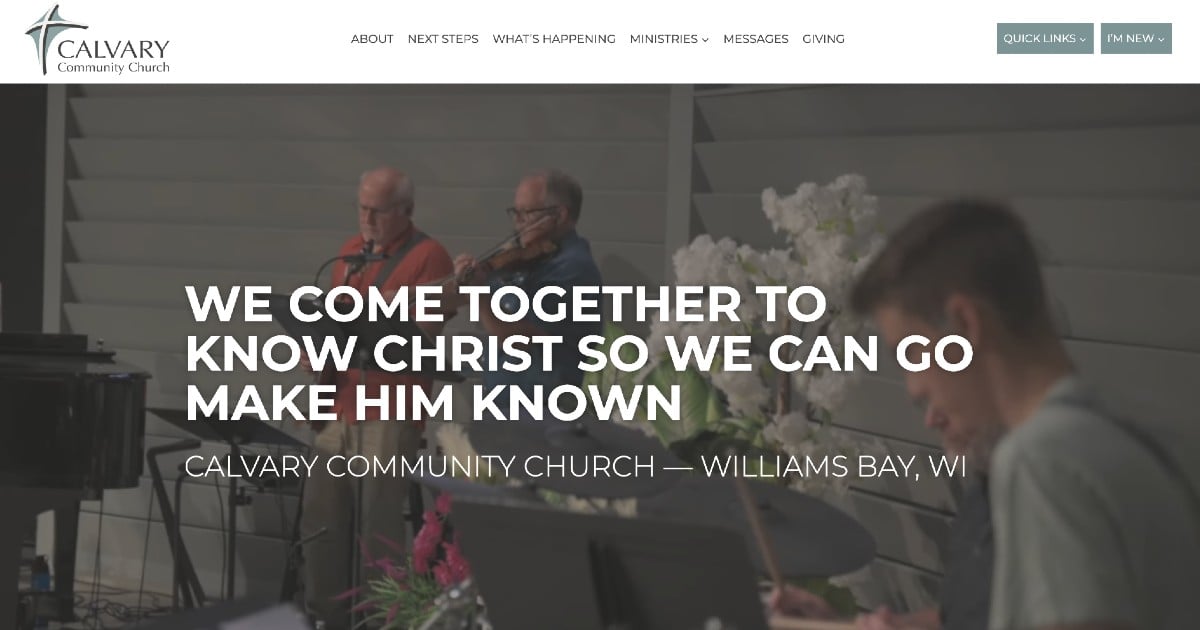Expand the Ministries chevron arrow
The image size is (1200, 630).
point(705,40)
